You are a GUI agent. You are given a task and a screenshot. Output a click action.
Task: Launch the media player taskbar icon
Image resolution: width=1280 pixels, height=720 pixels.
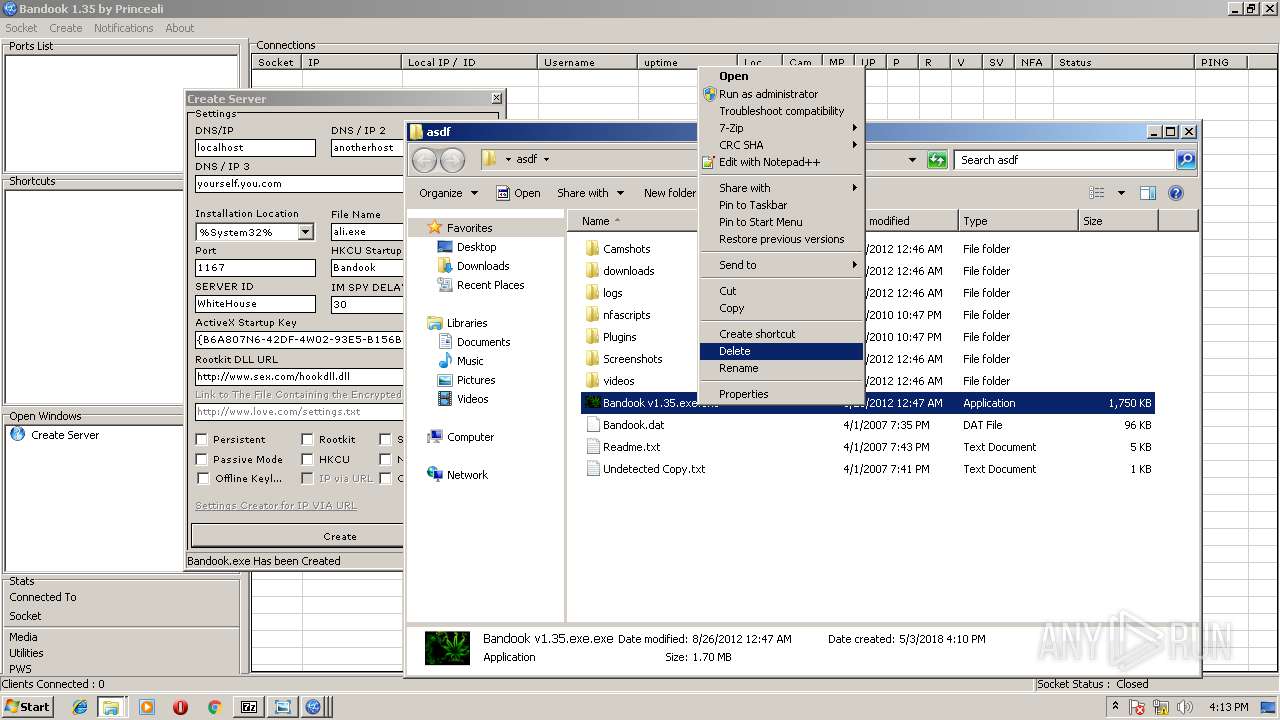tap(147, 707)
